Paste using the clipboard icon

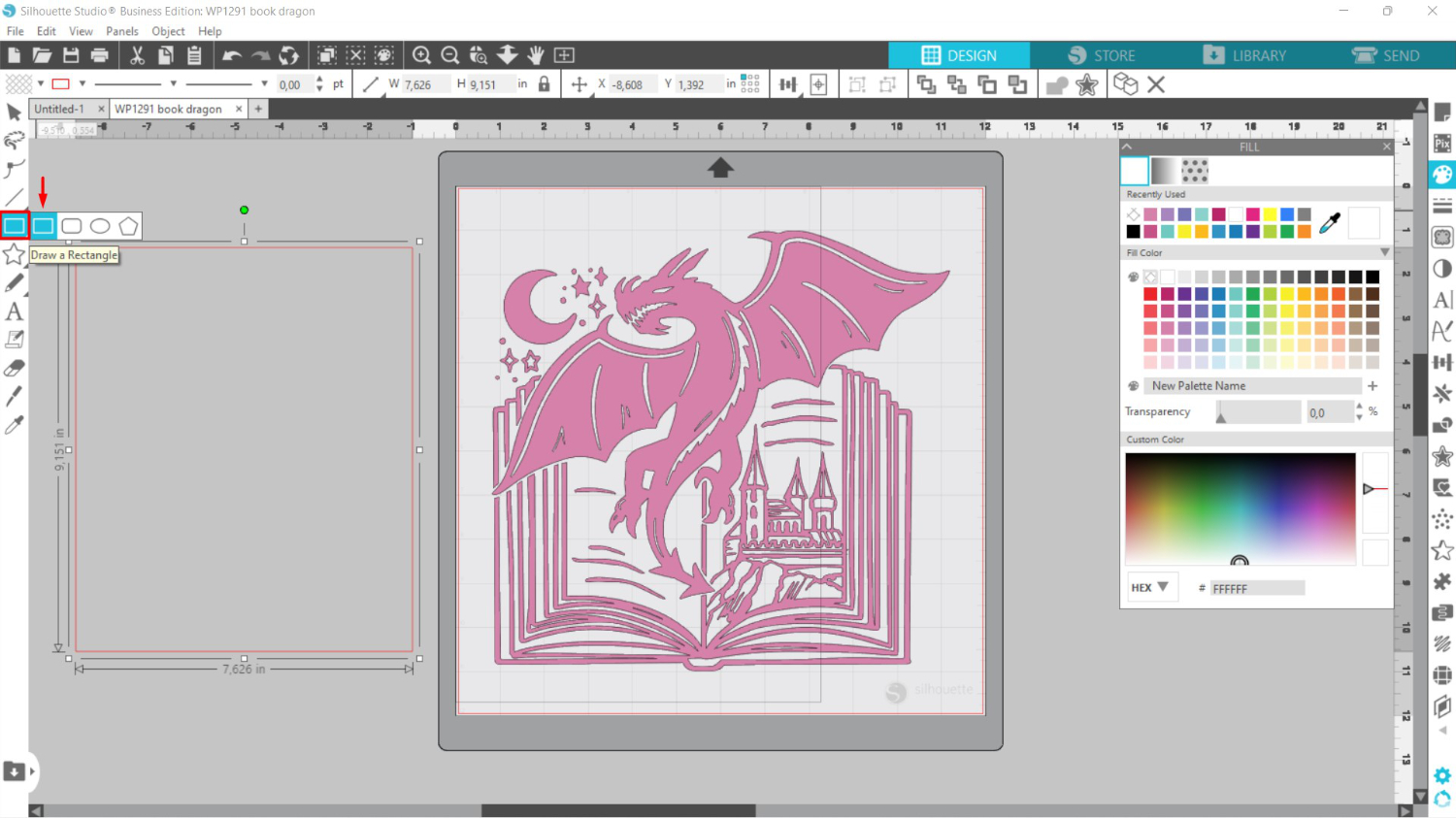(194, 55)
